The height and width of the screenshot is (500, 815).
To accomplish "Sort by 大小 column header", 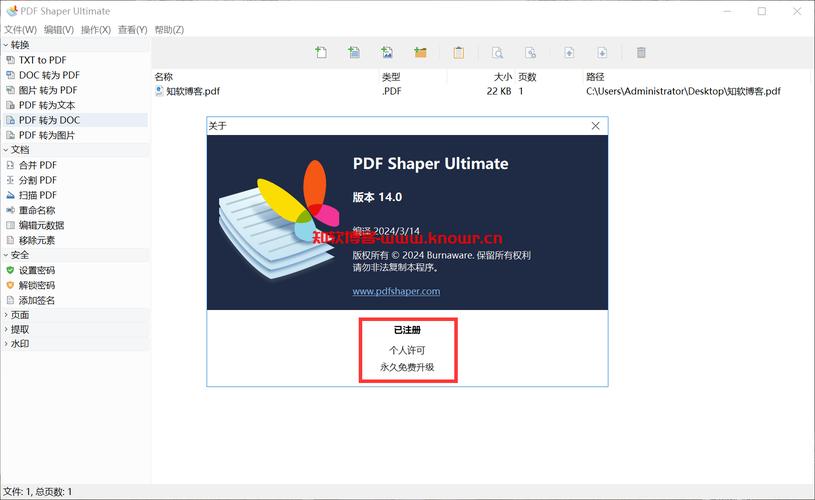I will click(x=481, y=77).
